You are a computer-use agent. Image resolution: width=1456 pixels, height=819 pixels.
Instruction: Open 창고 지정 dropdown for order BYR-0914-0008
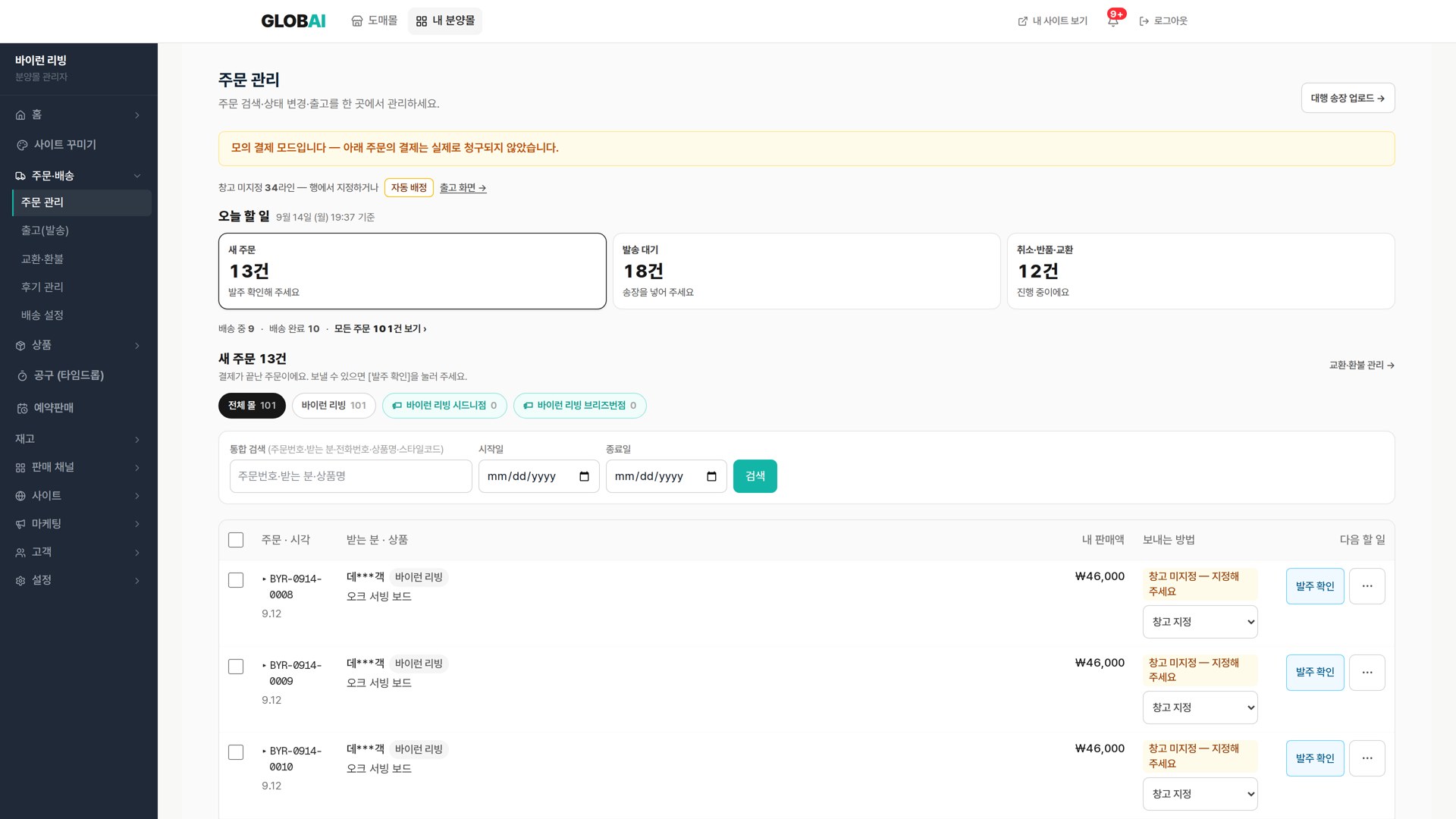1200,622
